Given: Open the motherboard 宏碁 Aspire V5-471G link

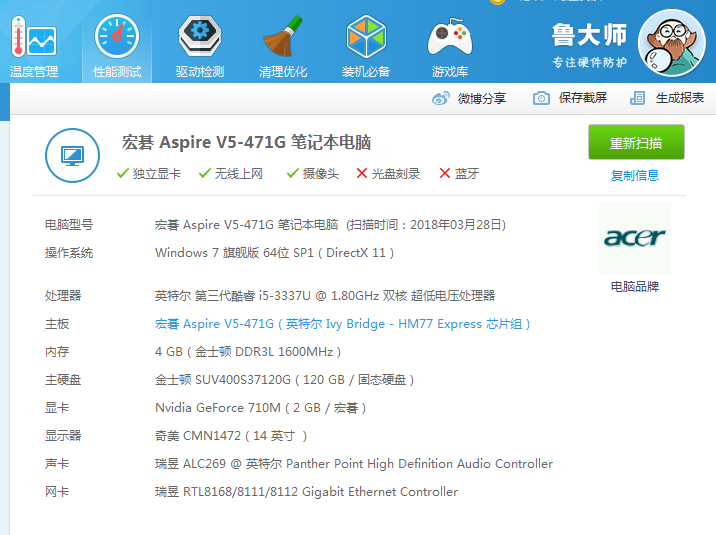Looking at the screenshot, I should 214,324.
